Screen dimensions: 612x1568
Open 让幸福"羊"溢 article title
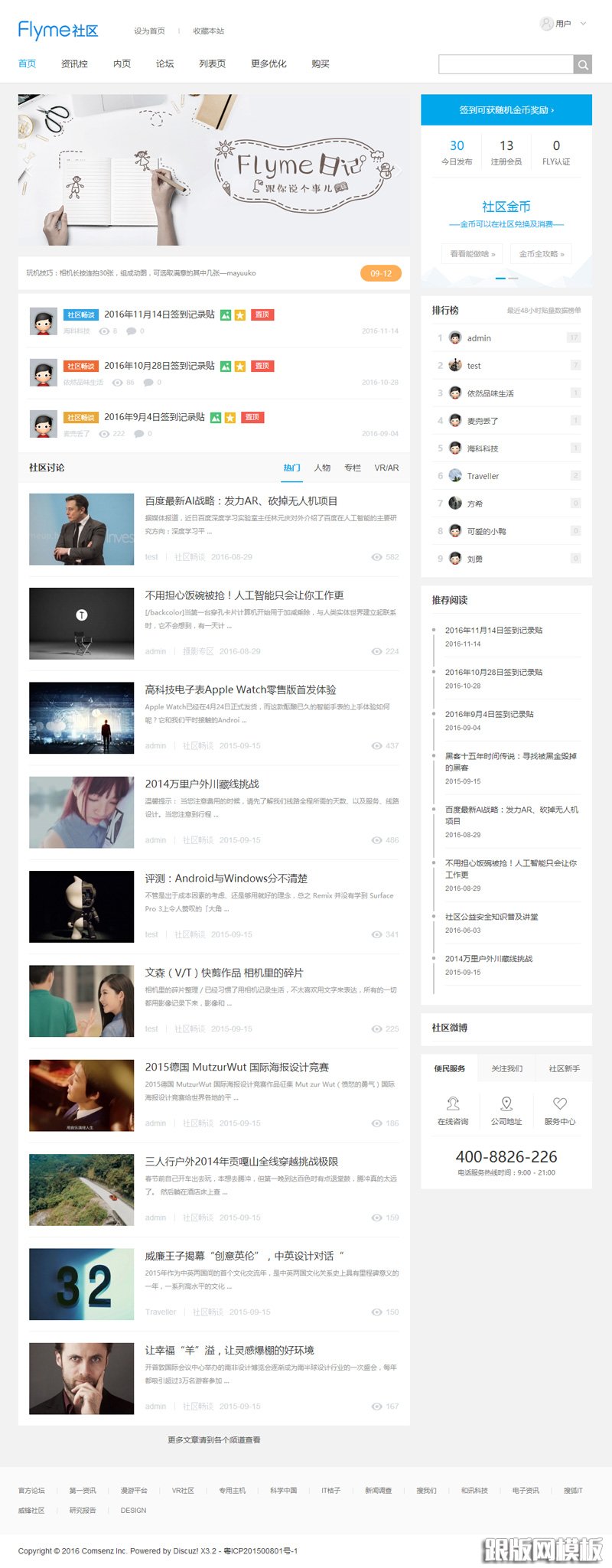pos(229,1351)
